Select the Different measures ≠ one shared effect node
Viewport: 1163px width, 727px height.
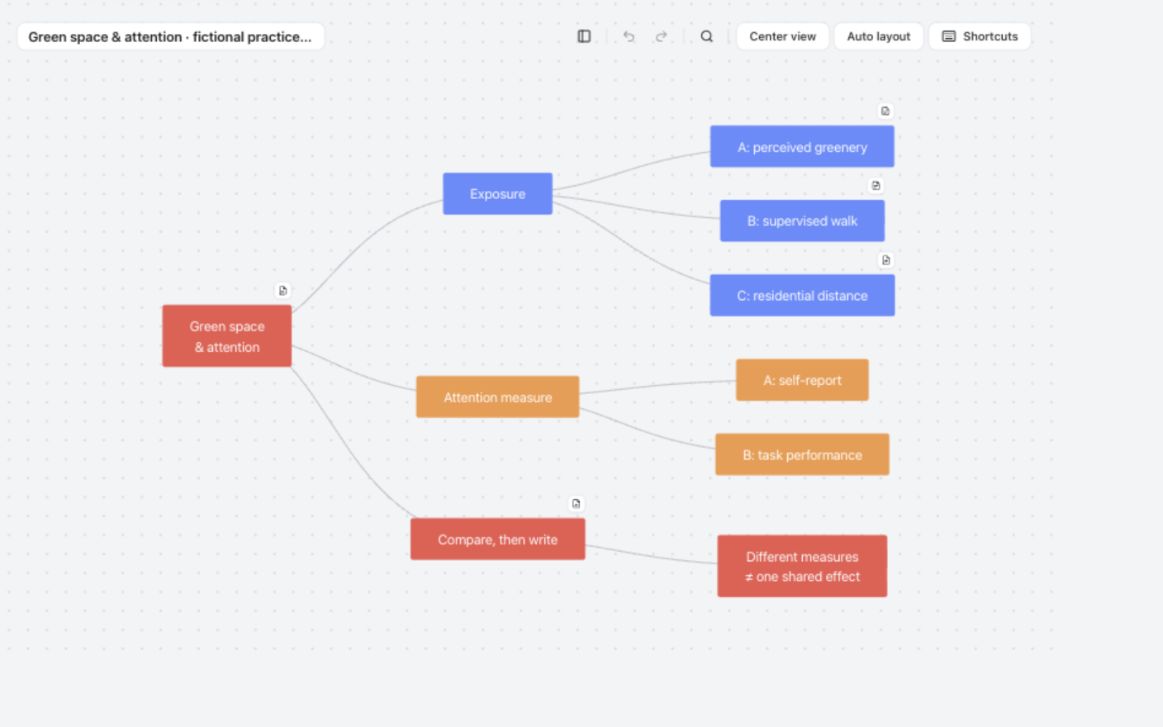point(802,566)
